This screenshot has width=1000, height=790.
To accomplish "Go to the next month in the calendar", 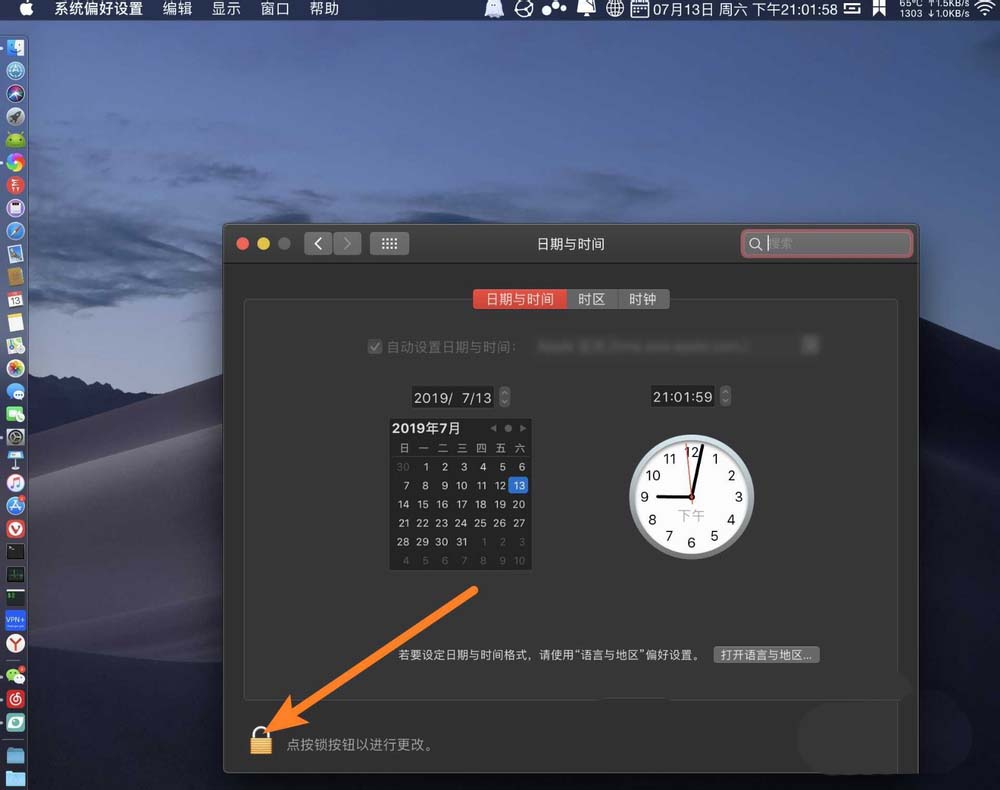I will [x=523, y=427].
